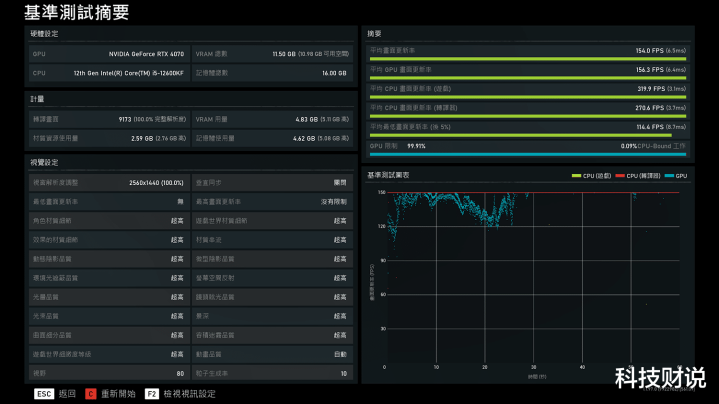719x404 pixels.
Task: Click the 154.0 FPS average framerate bar
Action: pos(527,55)
